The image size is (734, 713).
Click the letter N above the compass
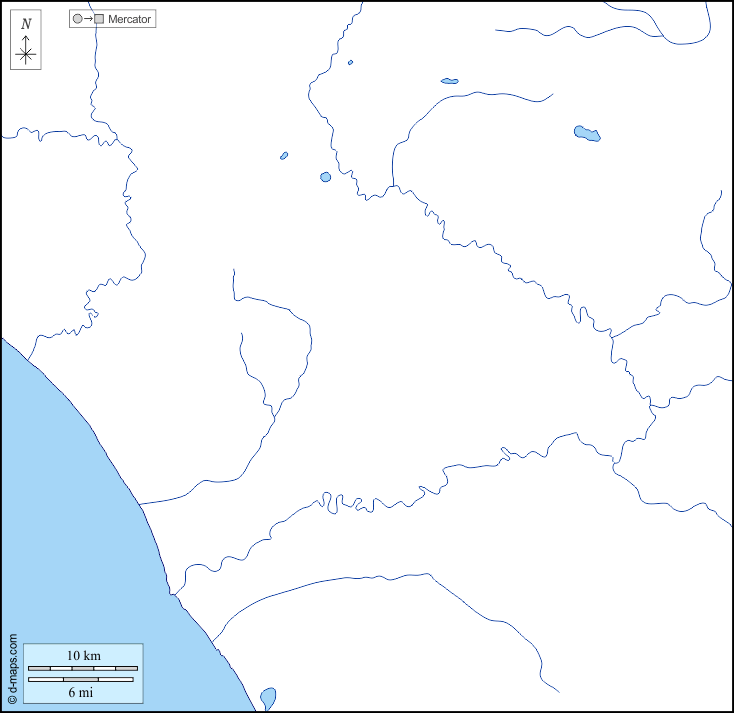tap(26, 24)
